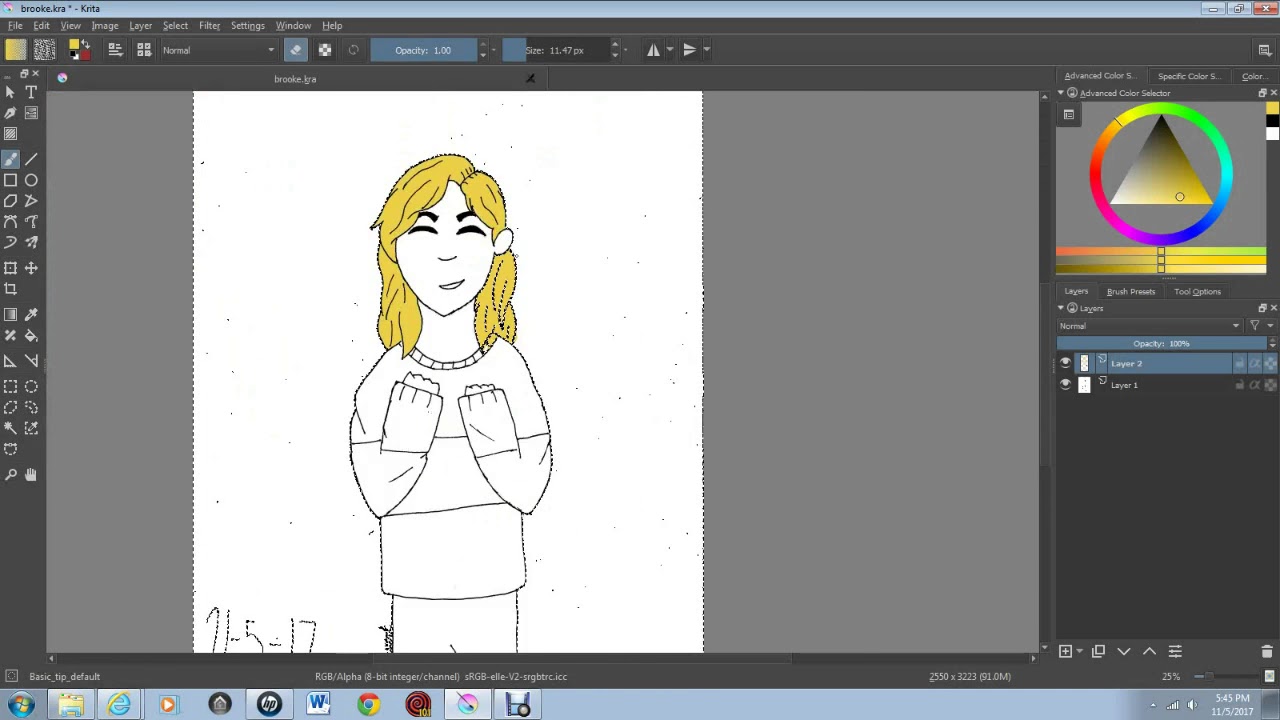This screenshot has height=720, width=1280.
Task: Open add-layer options dropdown arrow
Action: (1079, 652)
